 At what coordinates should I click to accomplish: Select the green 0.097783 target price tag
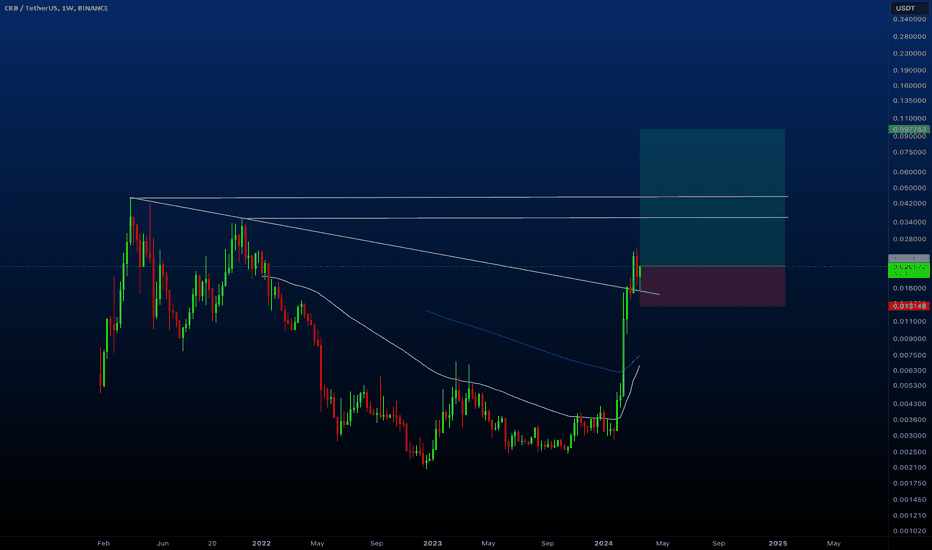pyautogui.click(x=909, y=129)
